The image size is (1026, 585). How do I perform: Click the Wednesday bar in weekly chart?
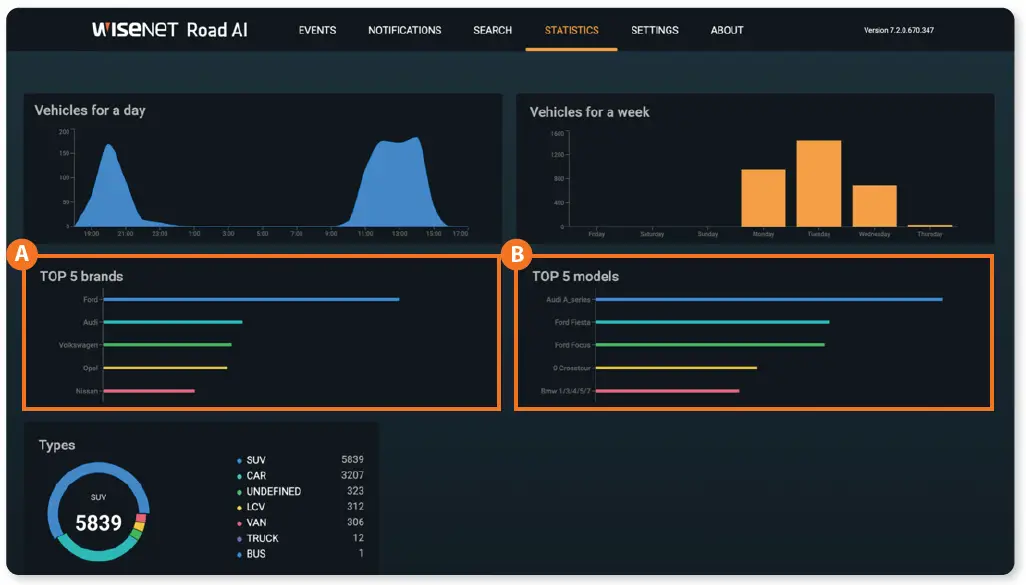click(x=874, y=206)
